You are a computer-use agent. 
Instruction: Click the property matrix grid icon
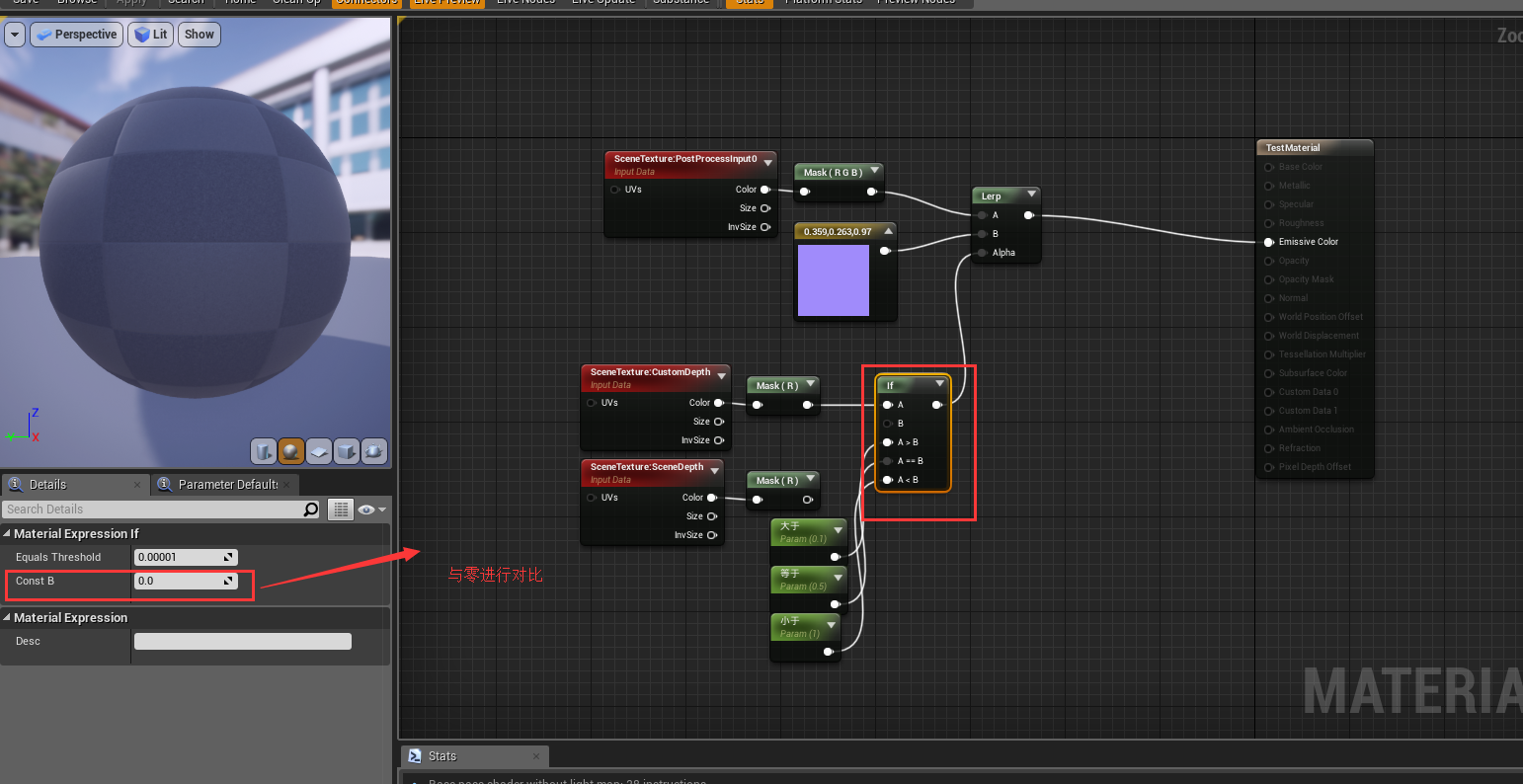point(340,510)
